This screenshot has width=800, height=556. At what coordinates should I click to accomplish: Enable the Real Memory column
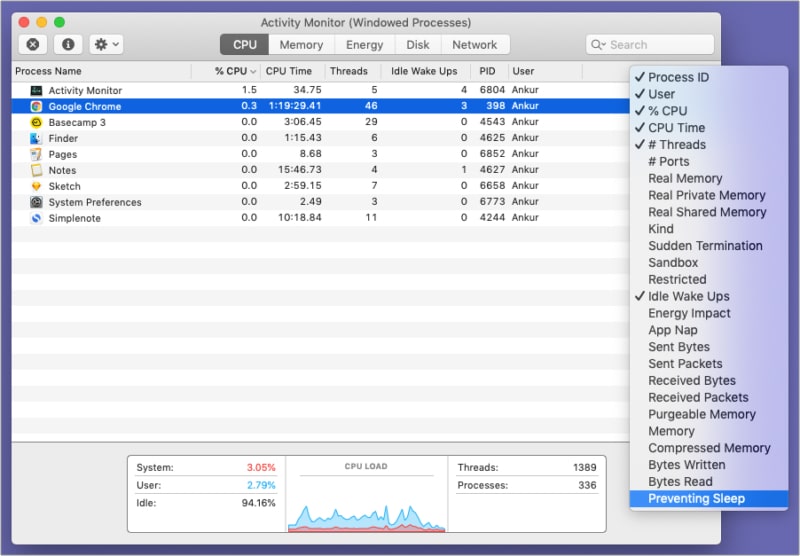[685, 178]
